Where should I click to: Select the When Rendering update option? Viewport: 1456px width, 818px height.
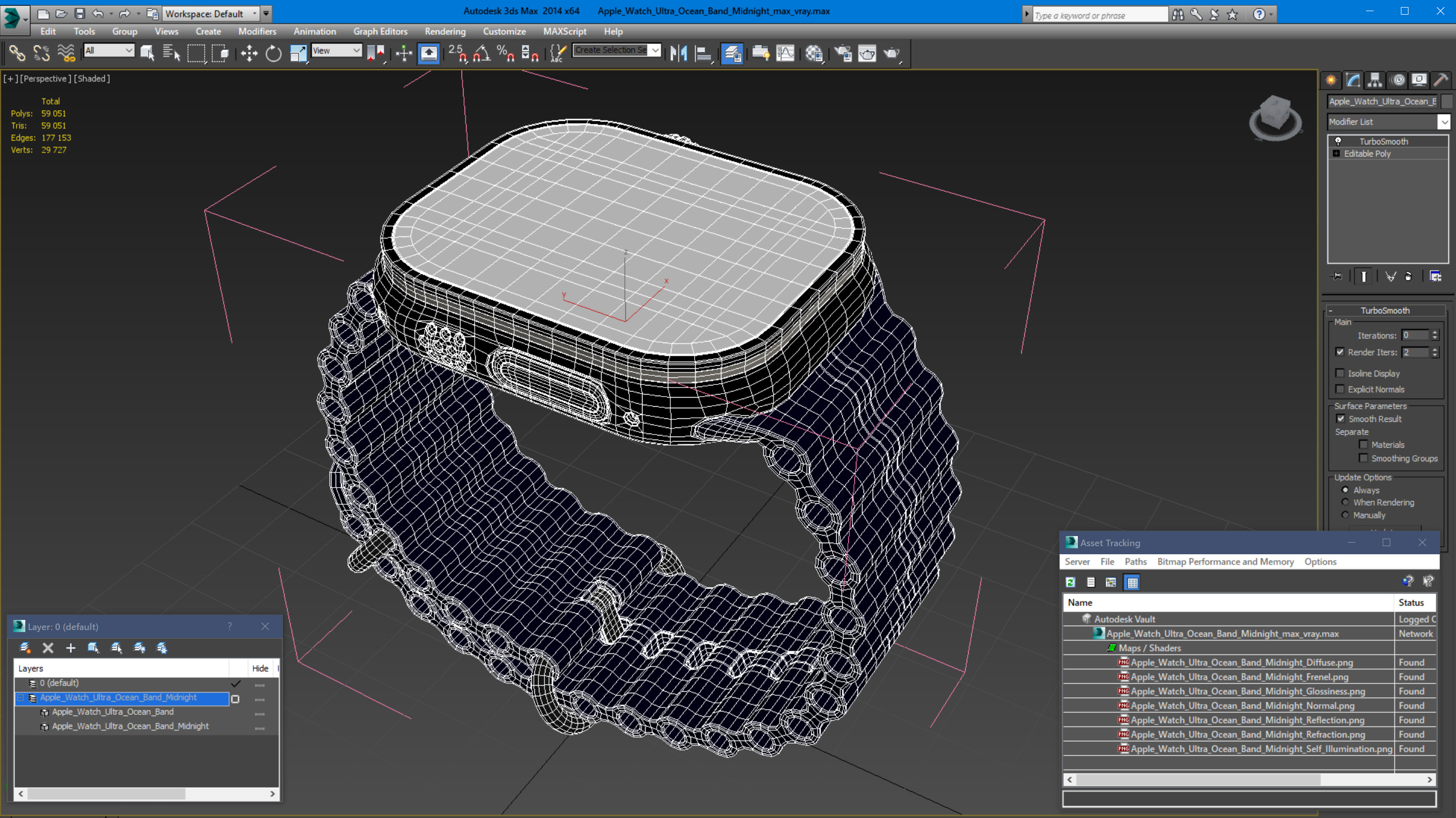click(1345, 502)
